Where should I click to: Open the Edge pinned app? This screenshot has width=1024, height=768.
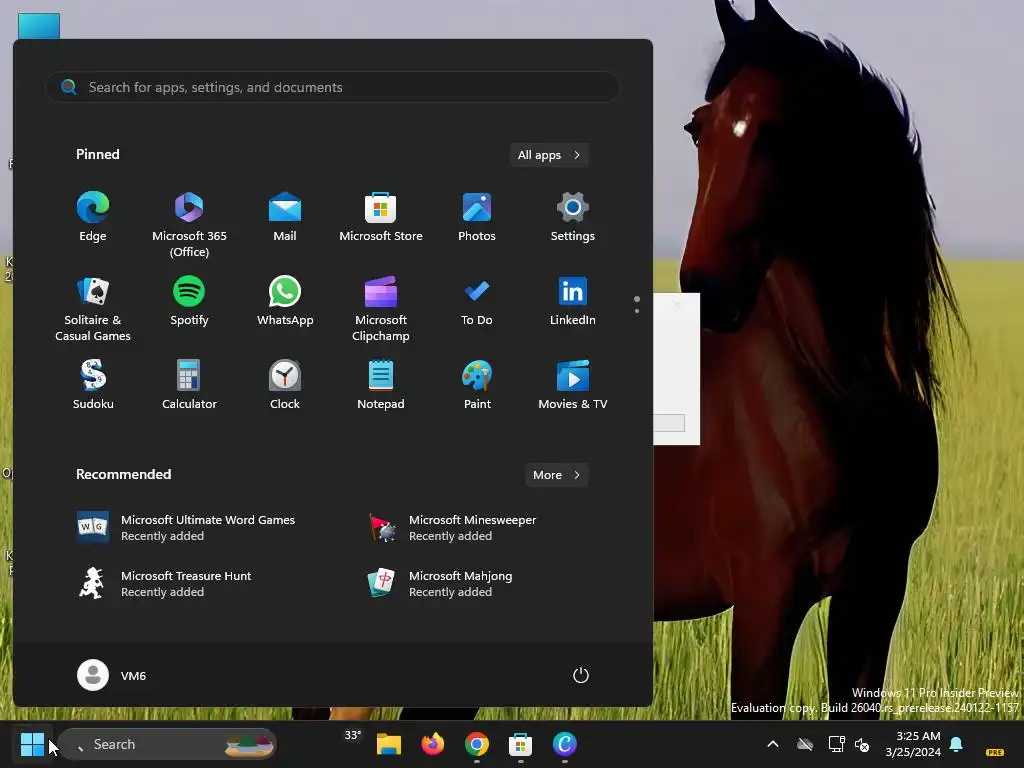[x=93, y=218]
